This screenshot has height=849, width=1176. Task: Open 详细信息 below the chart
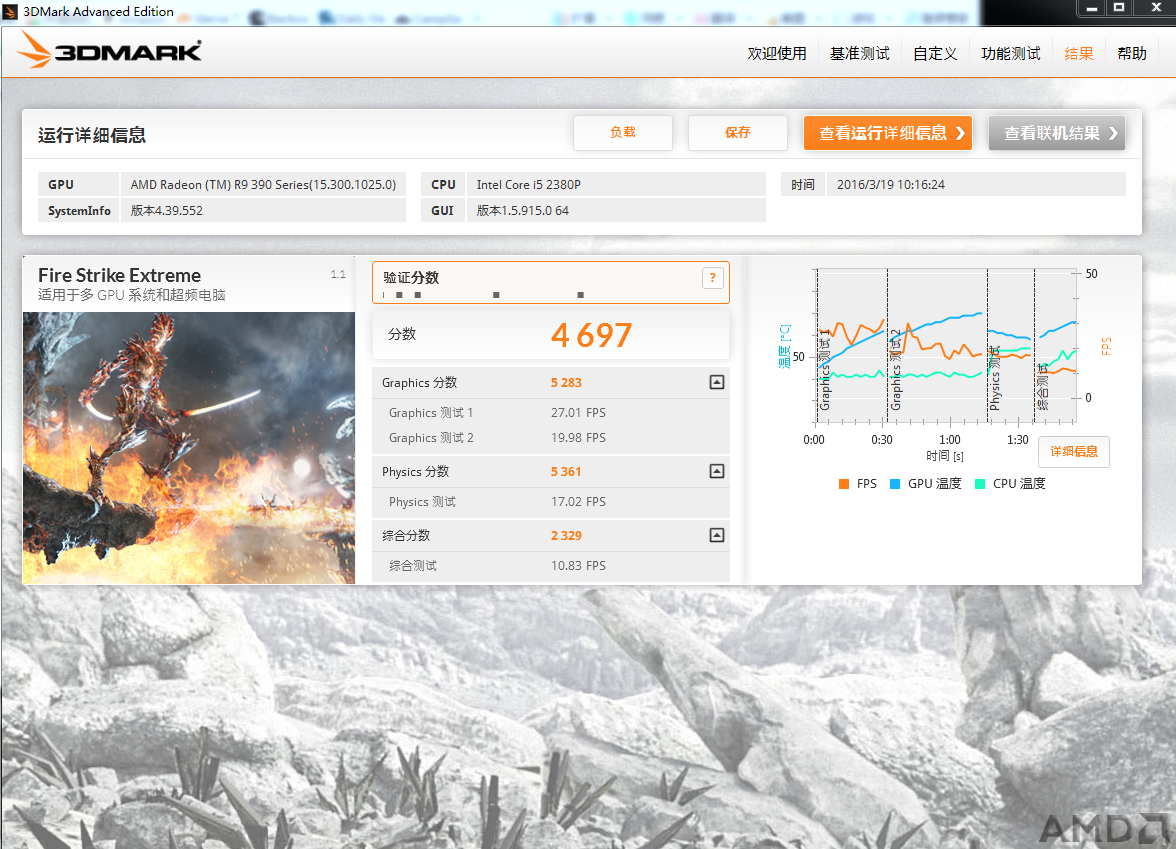1074,452
